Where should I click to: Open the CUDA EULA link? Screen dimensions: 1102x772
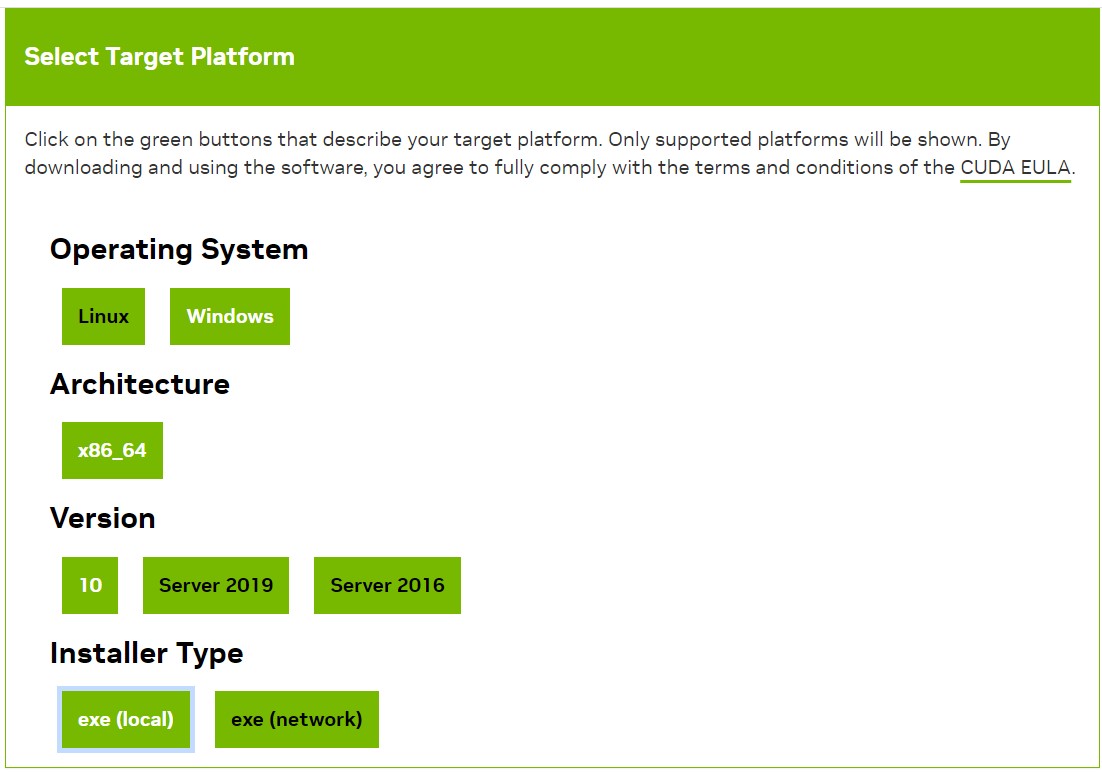coord(1015,168)
